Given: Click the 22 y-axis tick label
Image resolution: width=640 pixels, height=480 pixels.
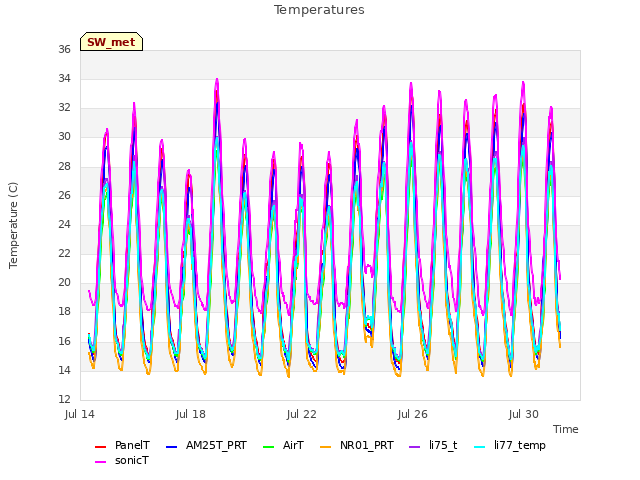Looking at the screenshot, I should point(64,253).
